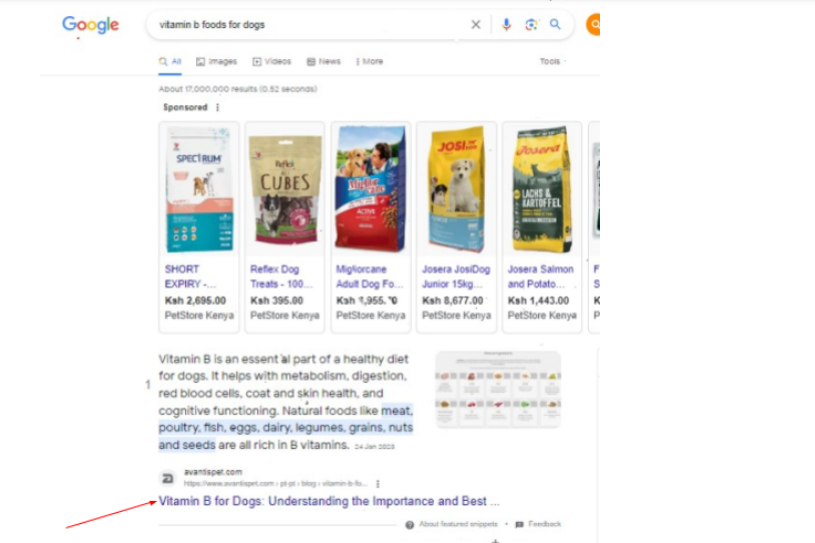
Task: Open the three-dot menu beside avantispet URL
Action: (378, 484)
